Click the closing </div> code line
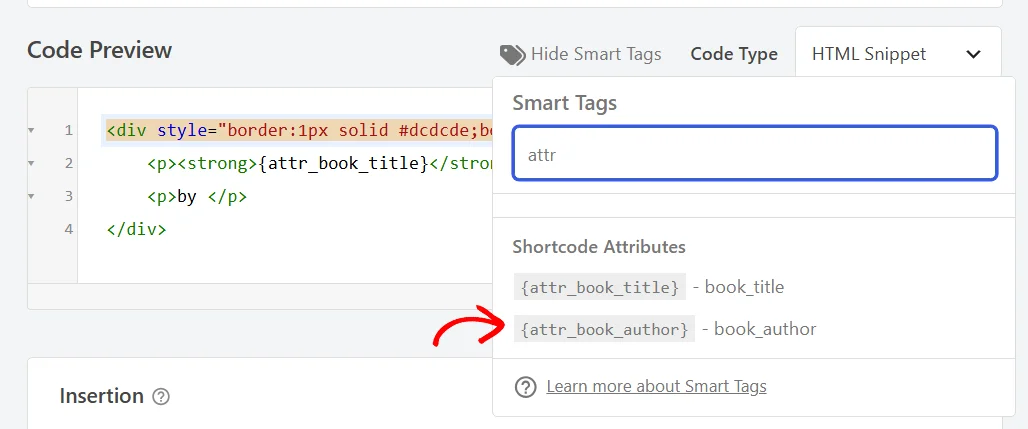Image resolution: width=1028 pixels, height=429 pixels. [136, 230]
